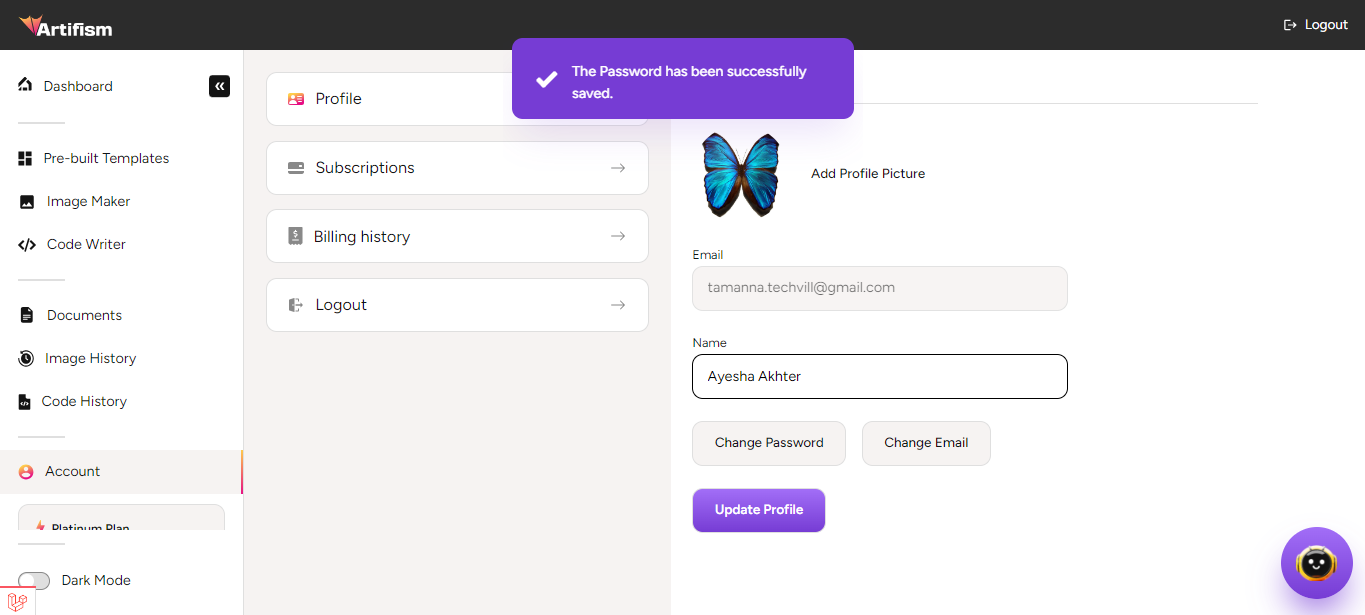This screenshot has width=1365, height=615.
Task: Click the purple Update Profile button
Action: coord(758,510)
